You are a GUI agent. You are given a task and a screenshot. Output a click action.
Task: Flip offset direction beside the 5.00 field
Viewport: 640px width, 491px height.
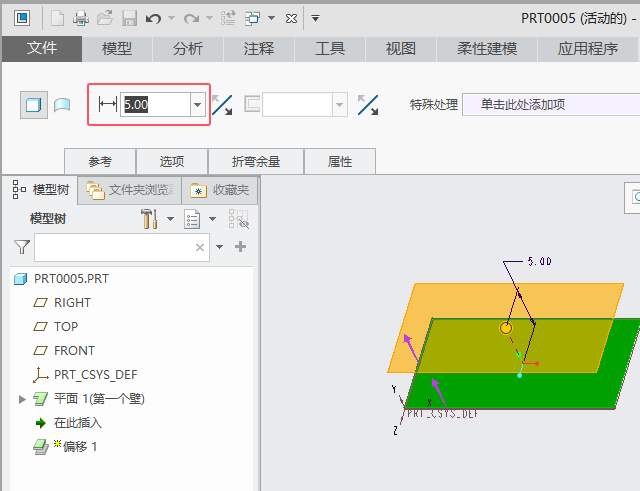[222, 105]
